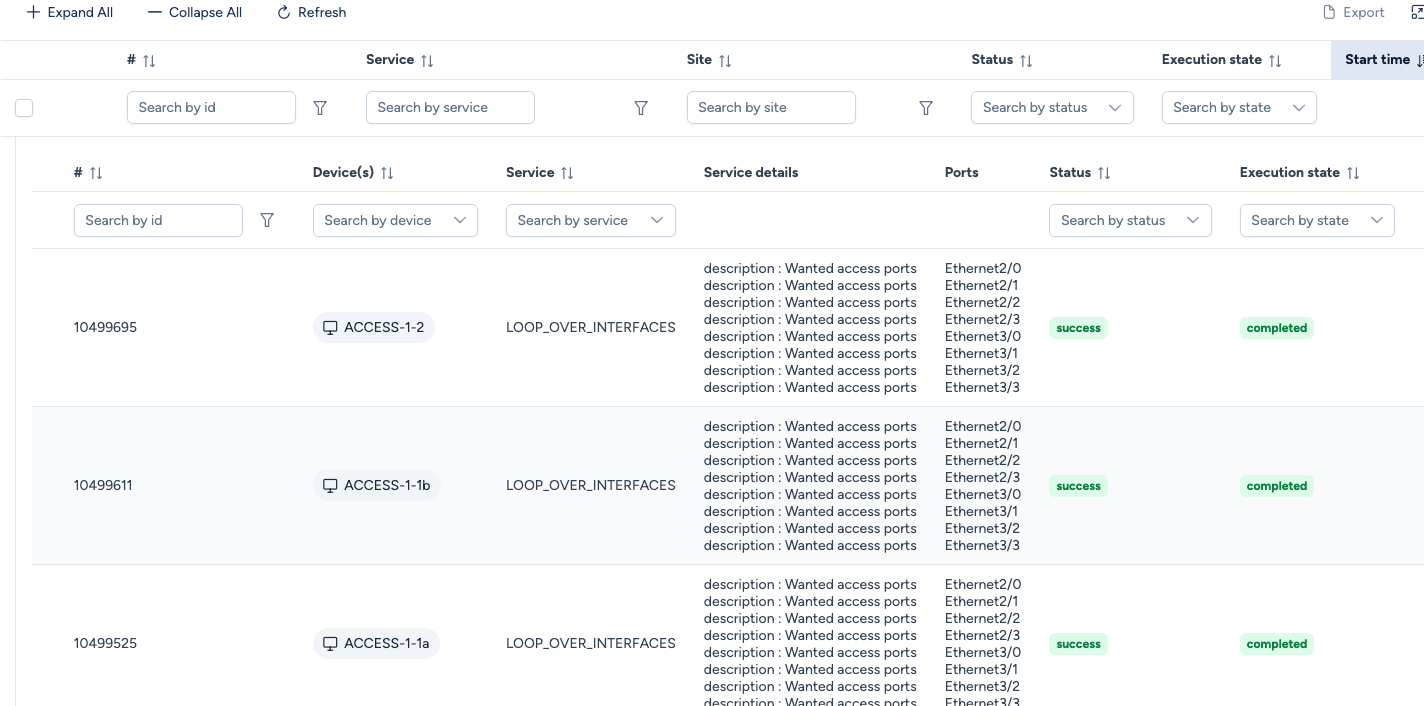The height and width of the screenshot is (706, 1424).
Task: Click the Expand All button
Action: tap(69, 12)
